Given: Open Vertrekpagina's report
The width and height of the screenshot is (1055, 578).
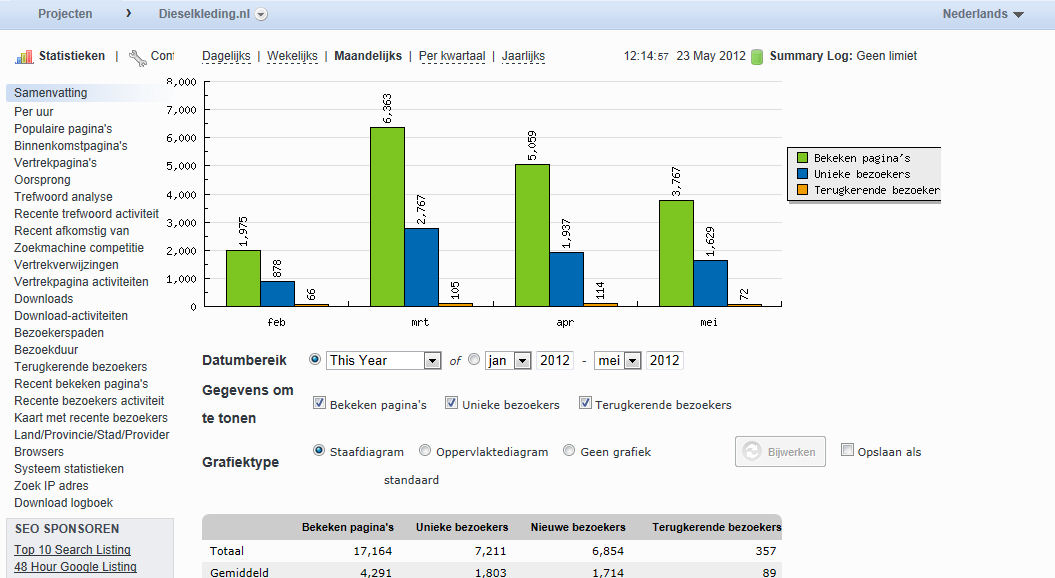Looking at the screenshot, I should (x=55, y=163).
